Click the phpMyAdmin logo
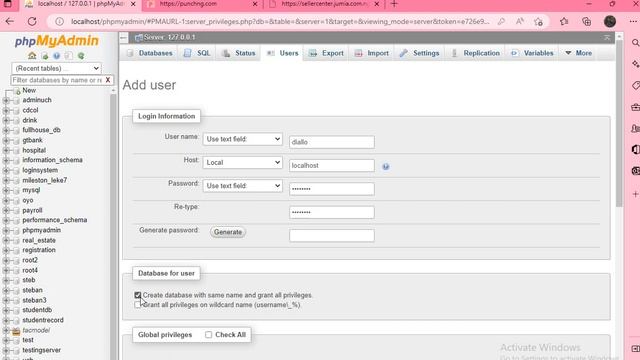Screen dimensions: 640x360 (57, 41)
